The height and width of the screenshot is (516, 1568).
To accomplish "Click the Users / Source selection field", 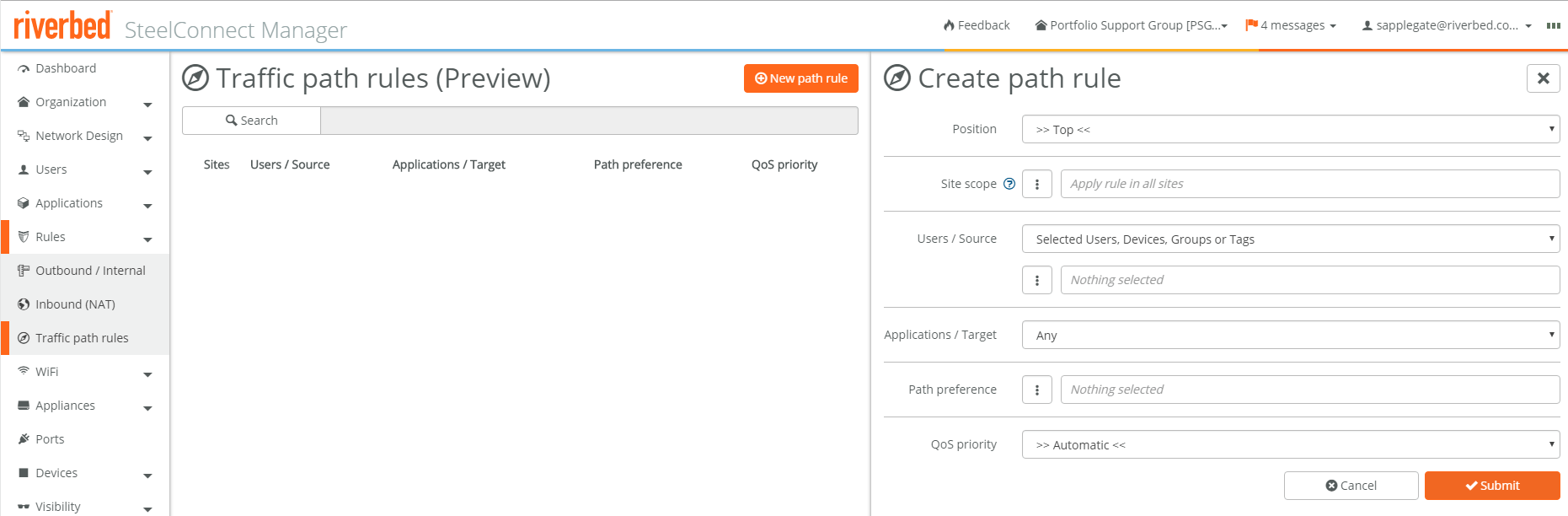I will point(1310,280).
